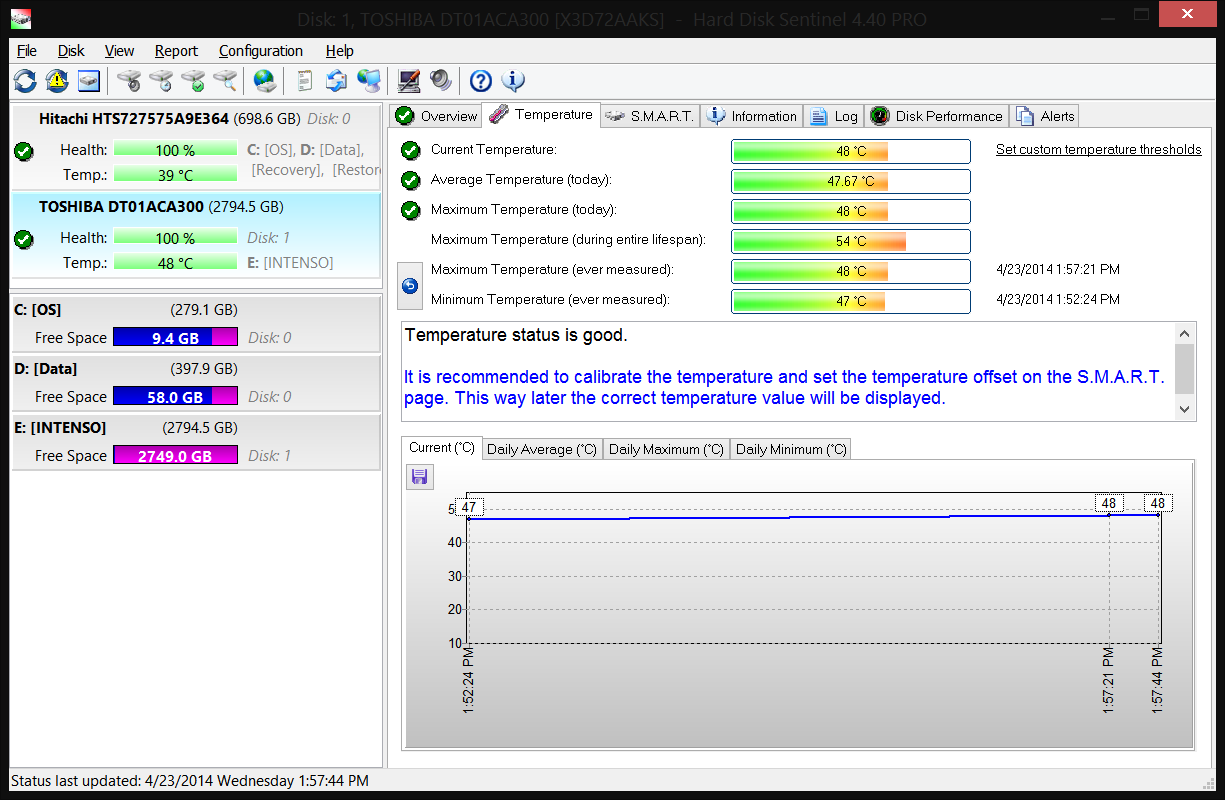Open the View menu
1225x800 pixels.
(x=119, y=51)
